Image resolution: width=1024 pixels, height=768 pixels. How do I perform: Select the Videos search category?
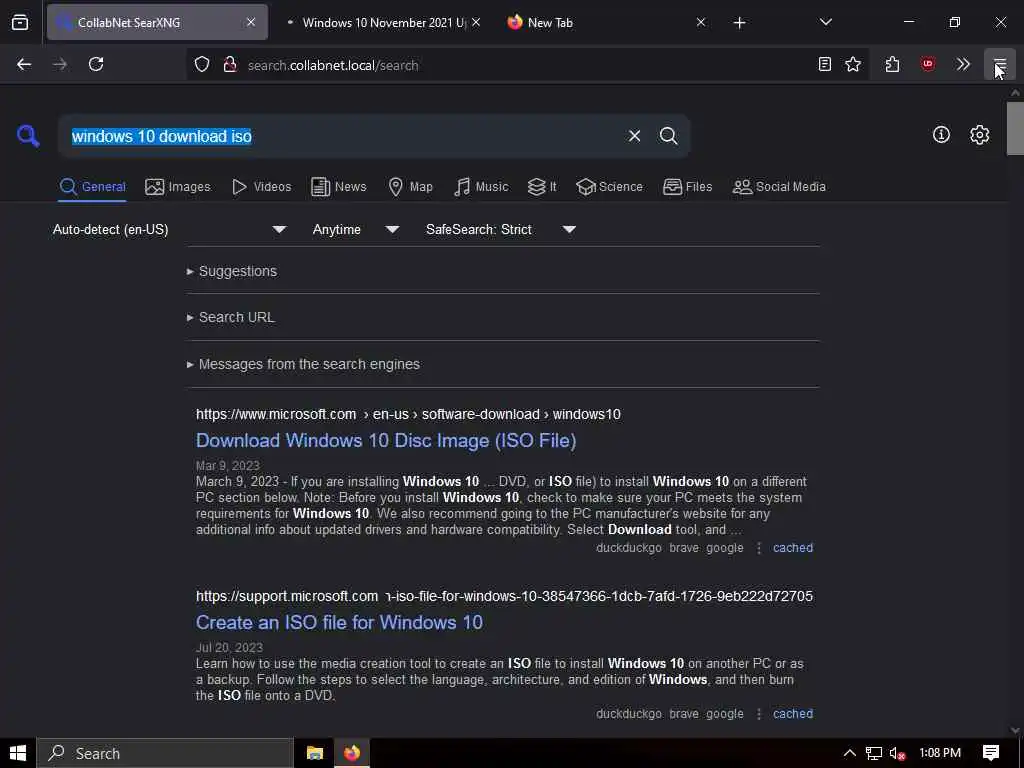(261, 187)
